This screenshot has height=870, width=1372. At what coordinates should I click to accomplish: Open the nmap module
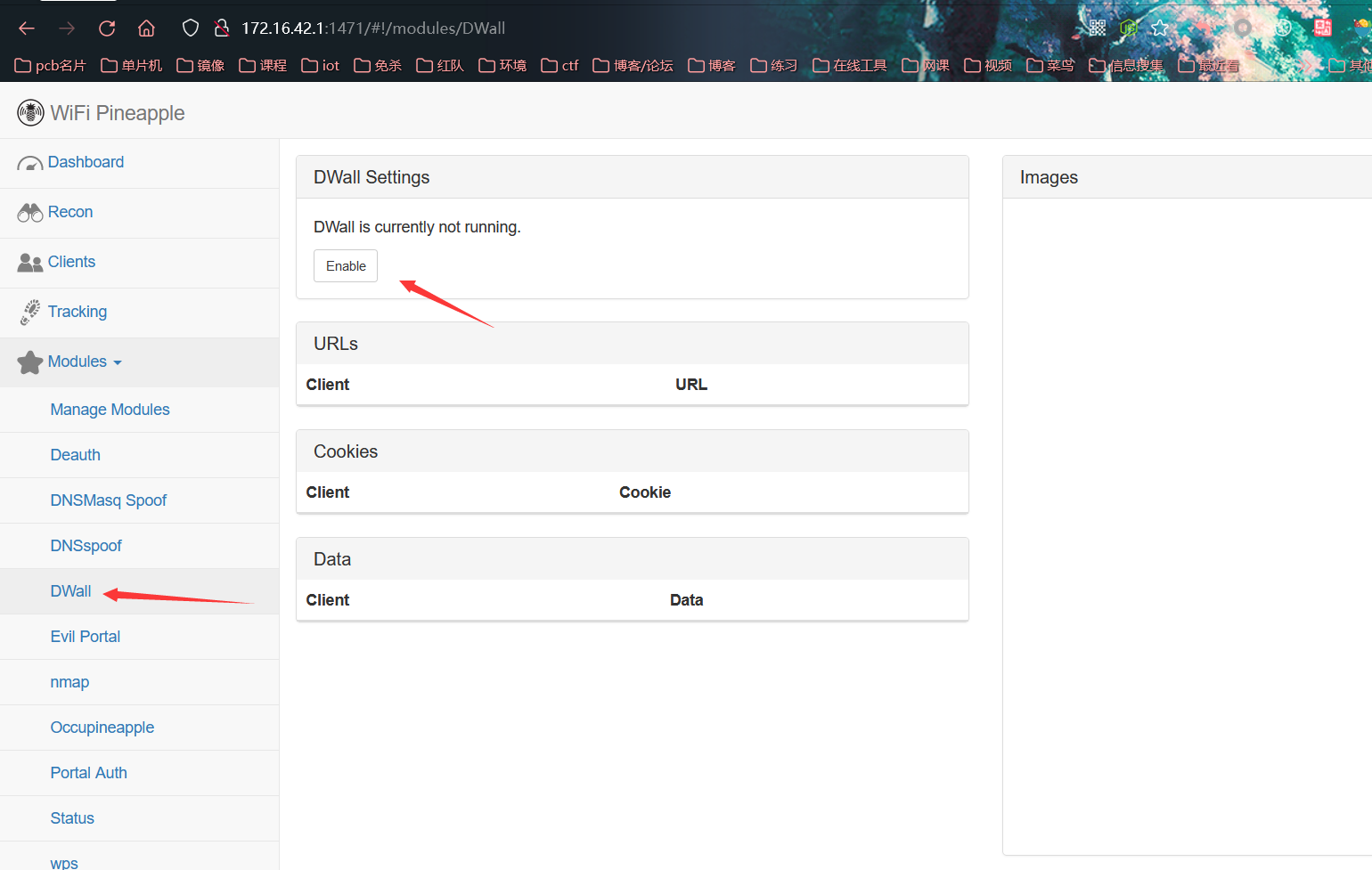(69, 682)
